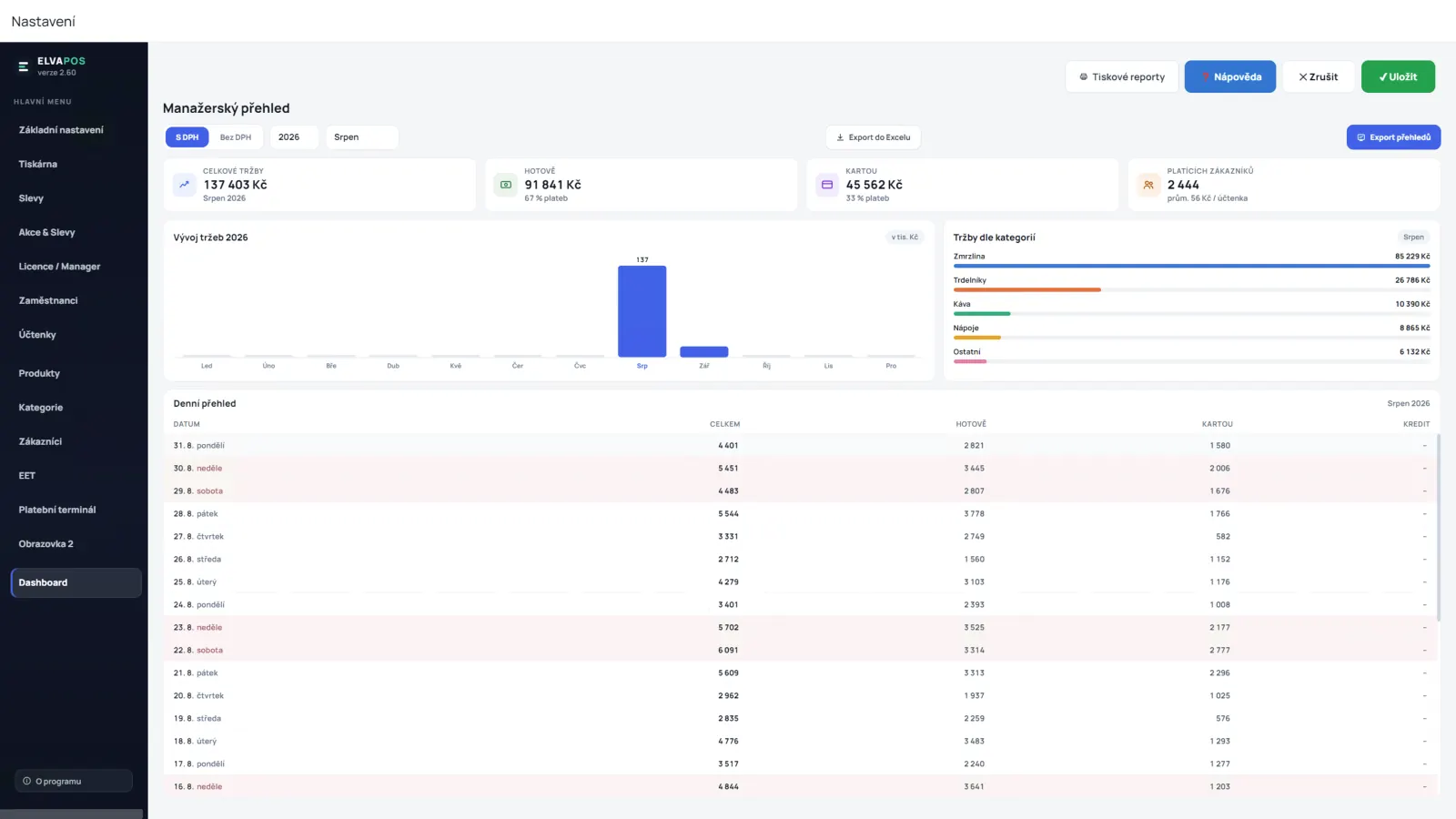Open the Nápověda help button
The width and height of the screenshot is (1456, 819).
tap(1230, 76)
